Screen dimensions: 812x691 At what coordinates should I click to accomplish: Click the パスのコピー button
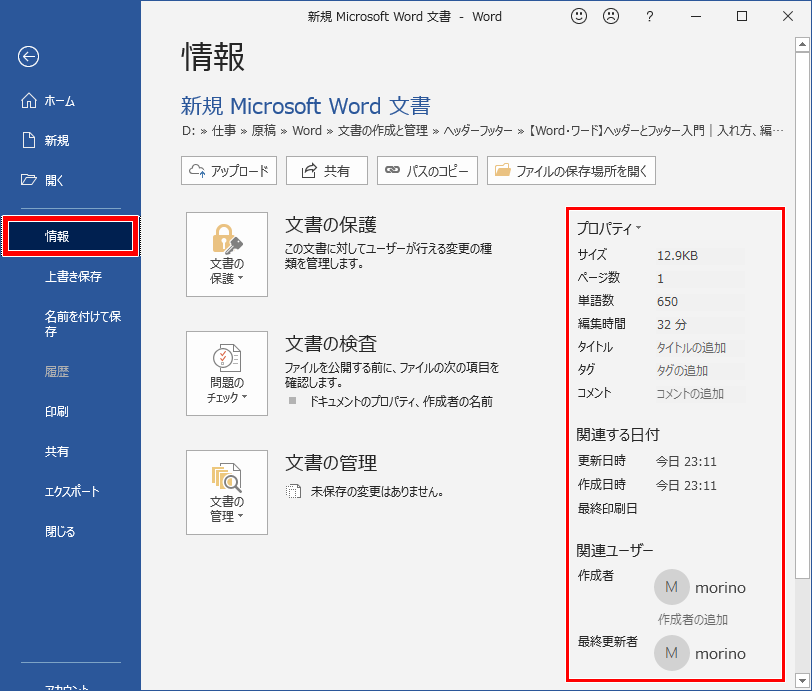[x=427, y=170]
